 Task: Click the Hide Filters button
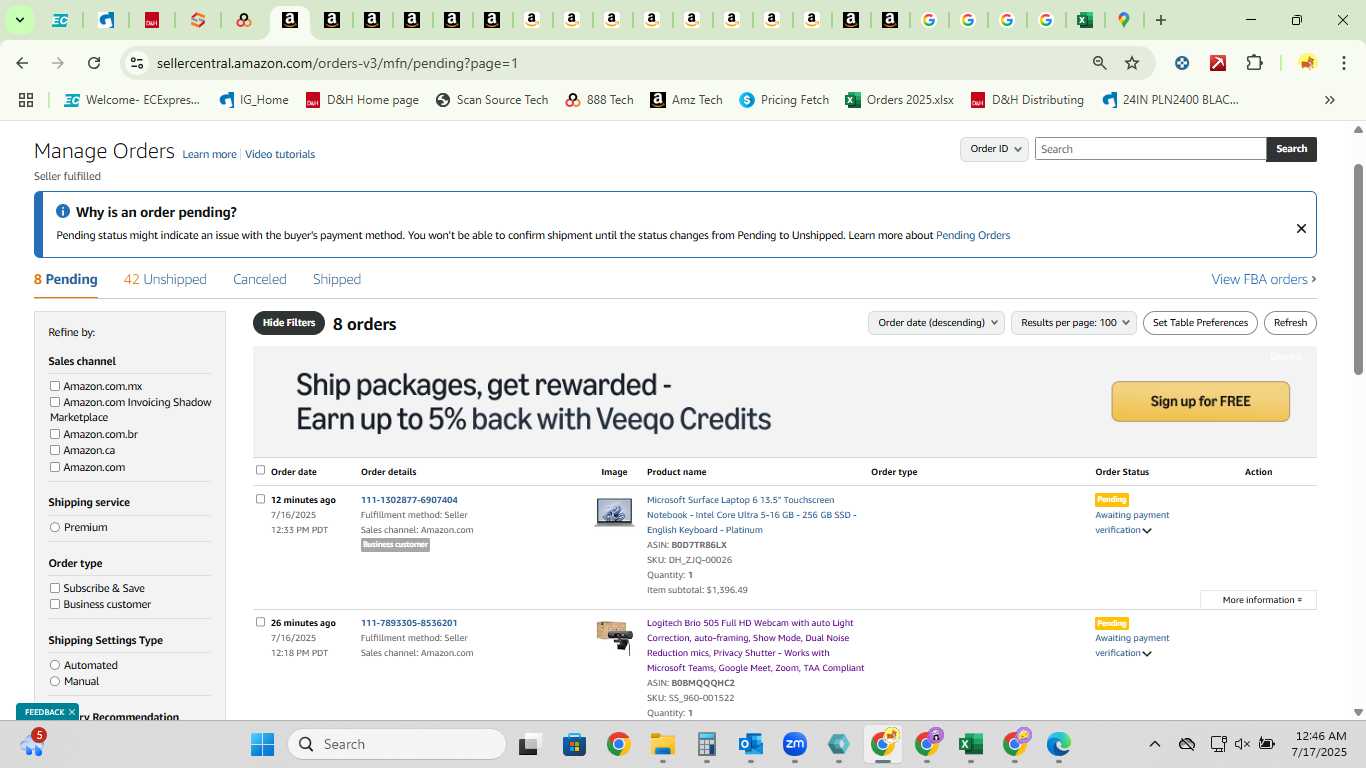click(x=289, y=323)
